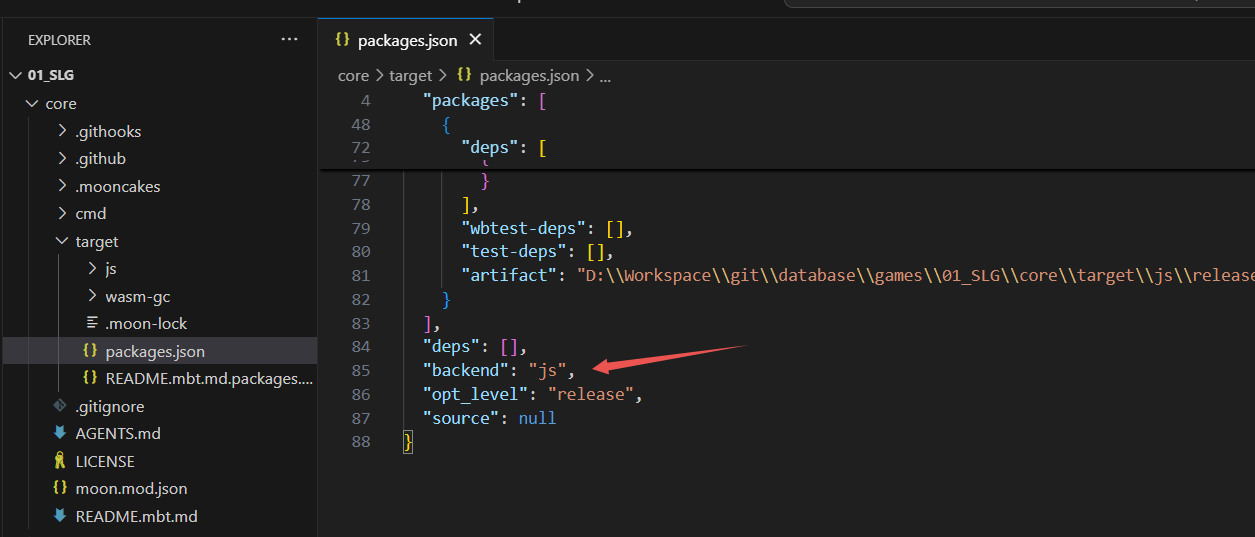Collapse the 01_SLG root folder
Viewport: 1255px width, 537px height.
click(x=15, y=75)
